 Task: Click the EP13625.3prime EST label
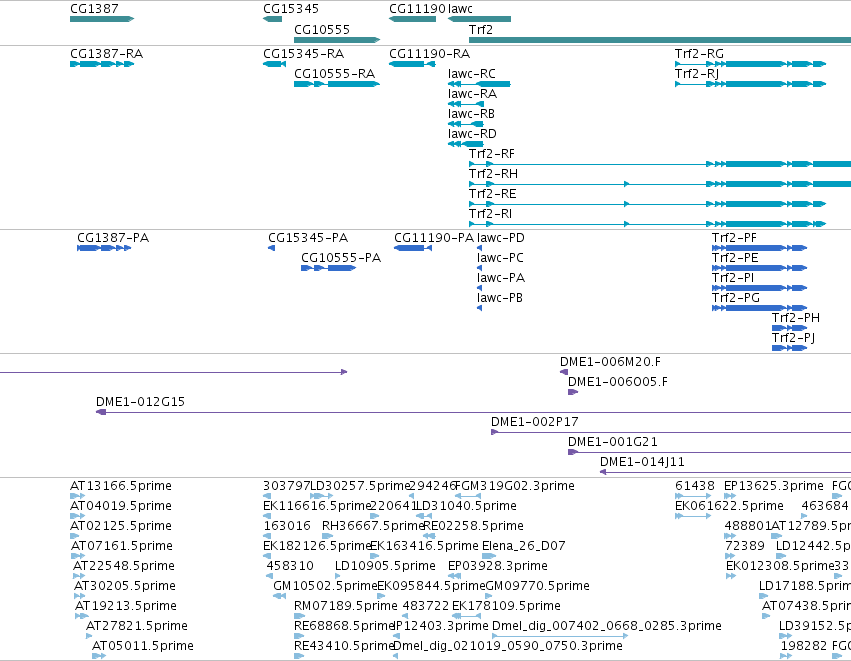[x=773, y=486]
